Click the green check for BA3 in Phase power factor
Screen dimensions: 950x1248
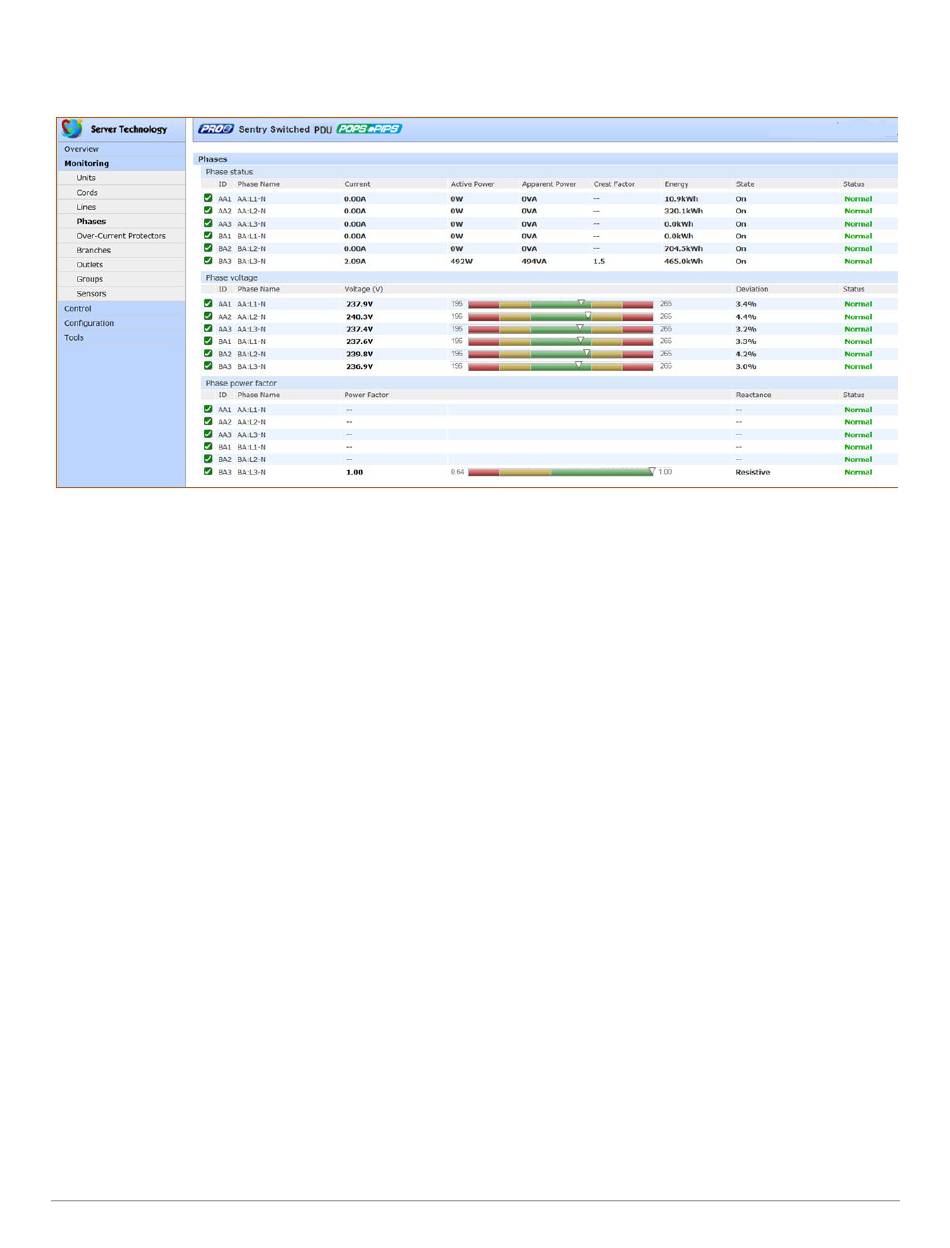pyautogui.click(x=208, y=471)
